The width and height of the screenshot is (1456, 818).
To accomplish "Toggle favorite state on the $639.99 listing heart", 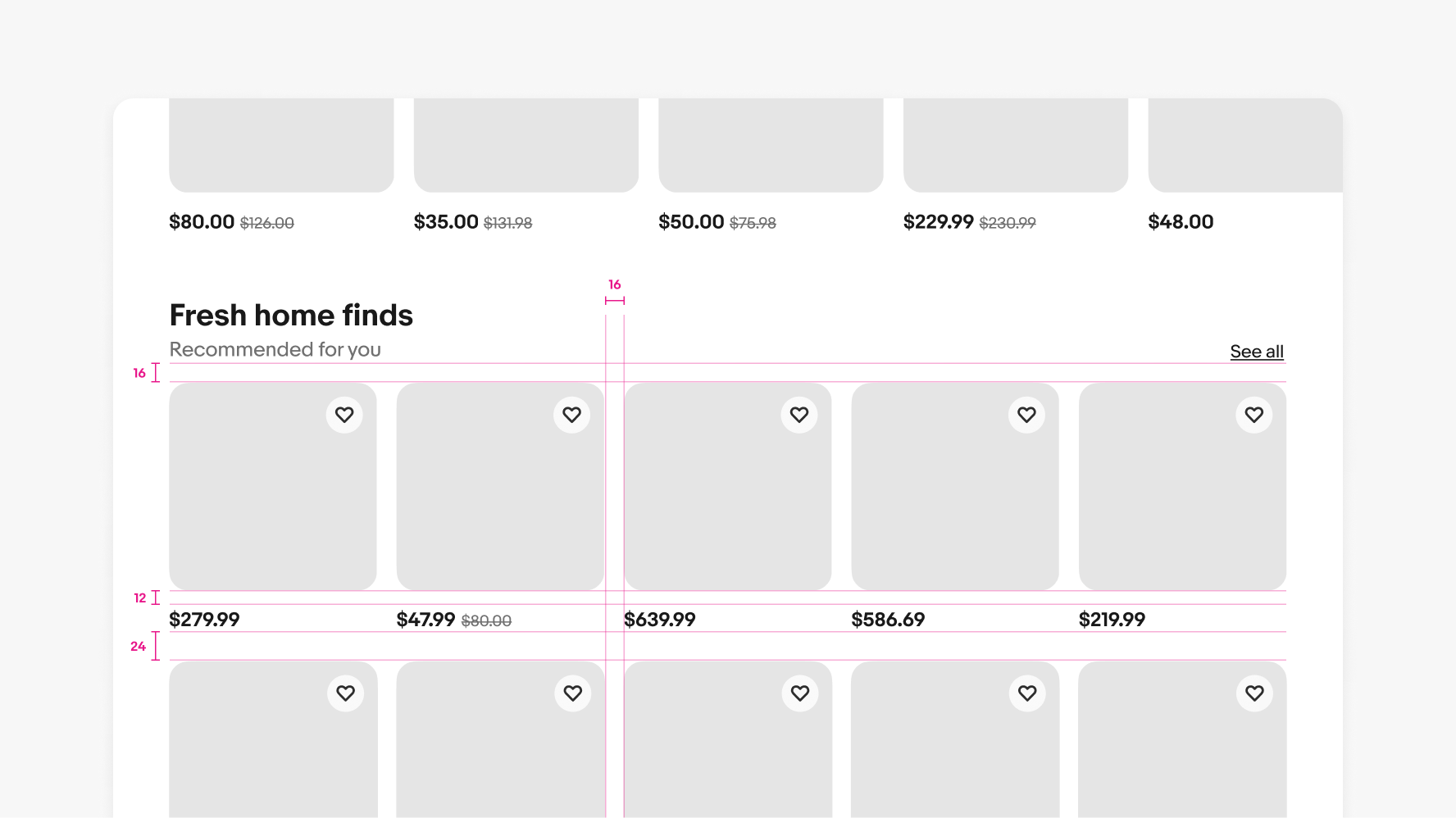I will tap(799, 415).
